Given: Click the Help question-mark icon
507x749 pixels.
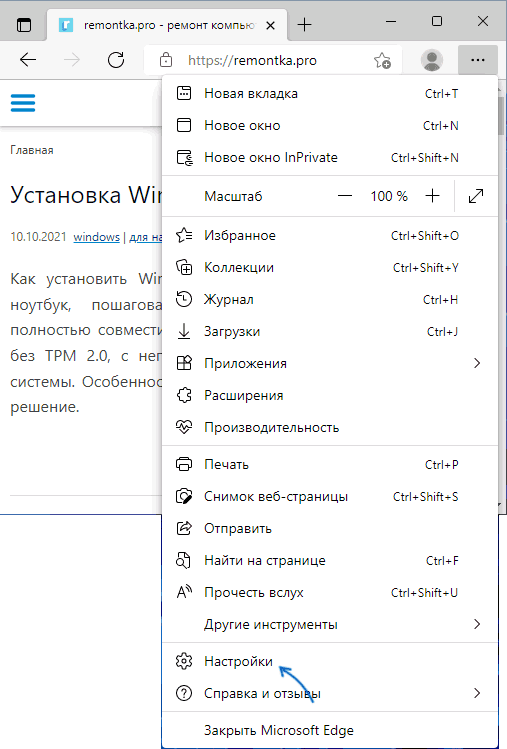Looking at the screenshot, I should click(x=184, y=693).
